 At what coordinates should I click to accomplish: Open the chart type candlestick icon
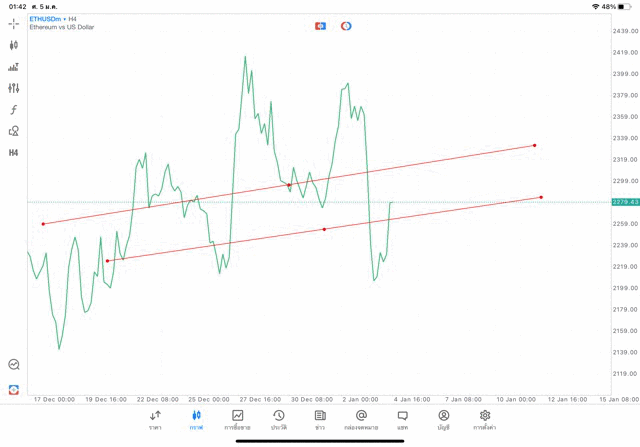click(13, 45)
